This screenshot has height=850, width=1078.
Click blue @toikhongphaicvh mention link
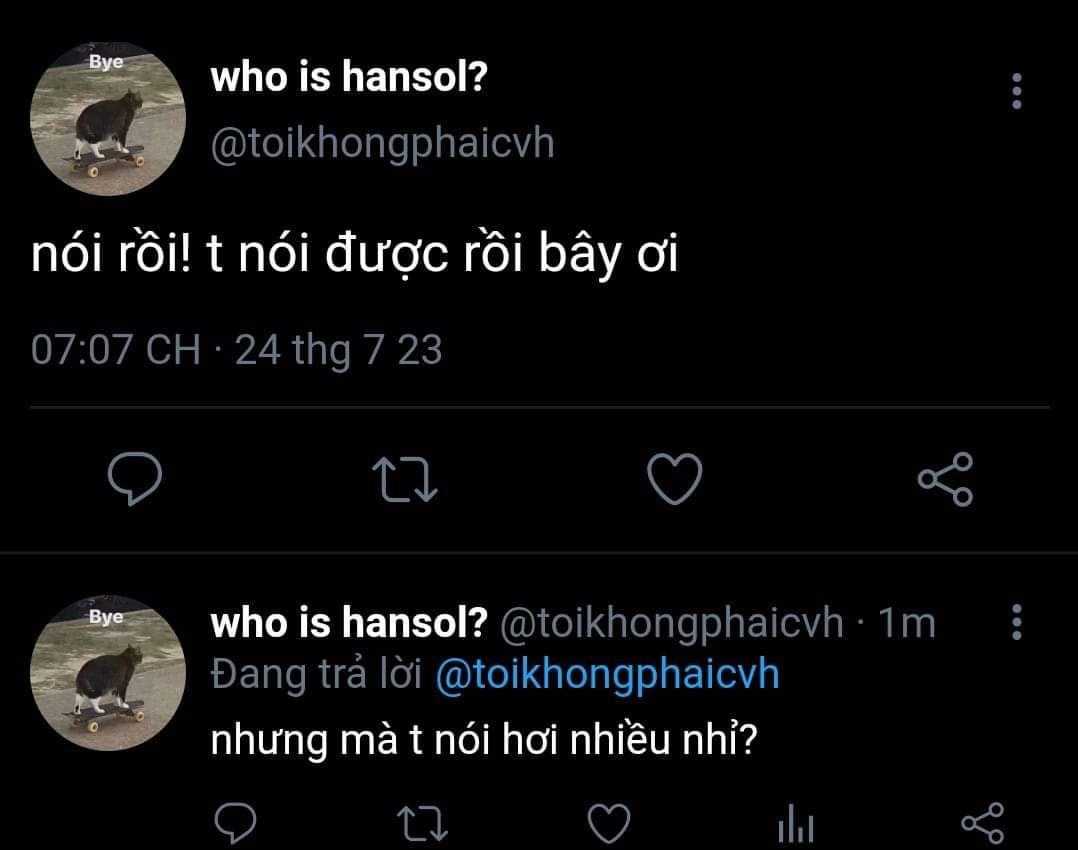pos(608,674)
